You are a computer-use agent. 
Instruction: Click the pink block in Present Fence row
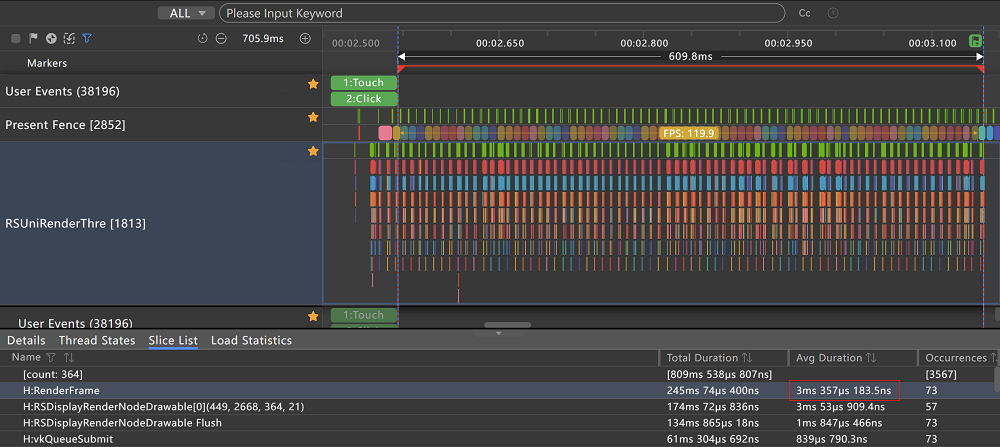click(385, 133)
